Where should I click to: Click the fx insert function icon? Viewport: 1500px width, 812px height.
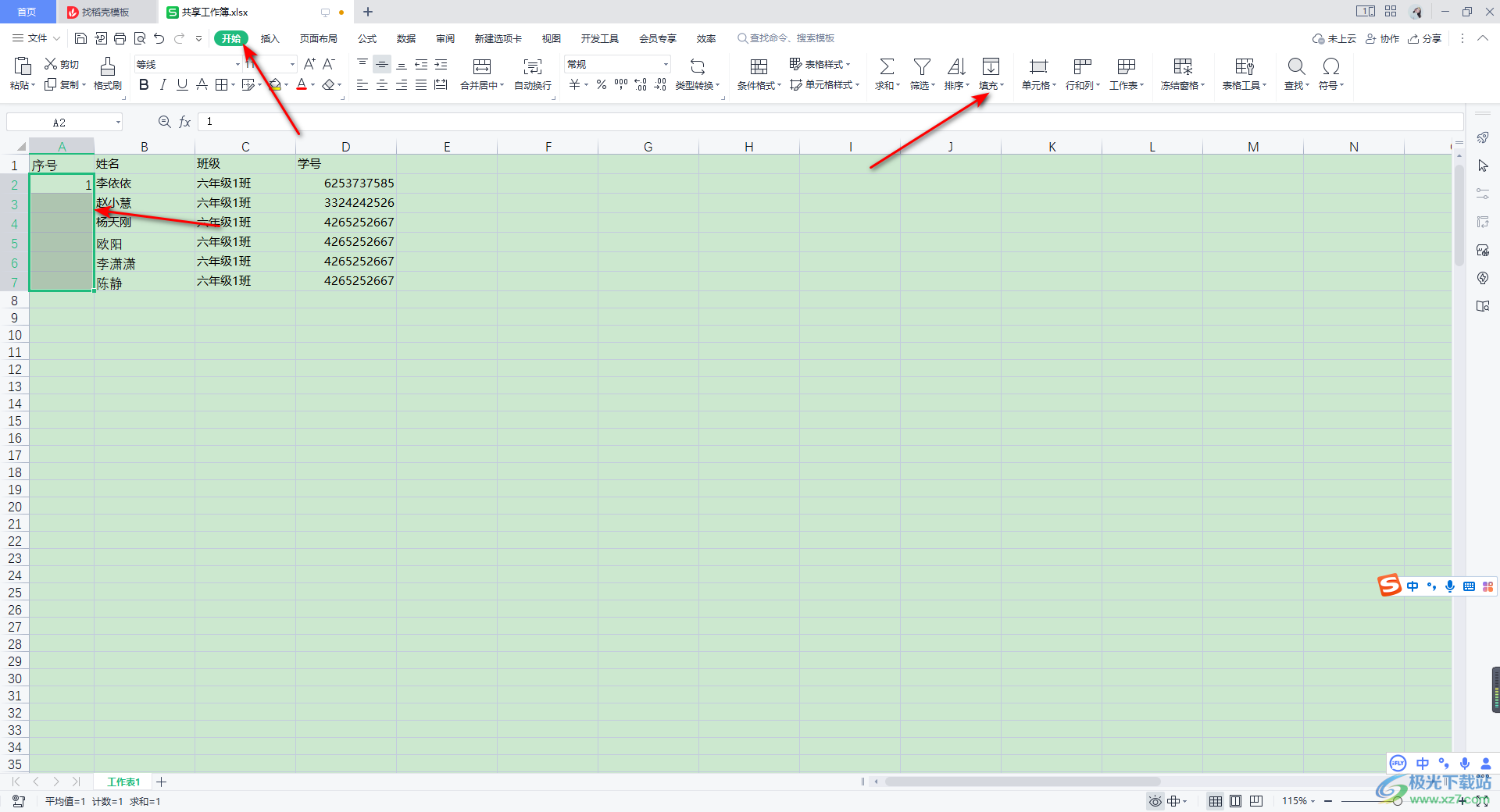[x=185, y=122]
